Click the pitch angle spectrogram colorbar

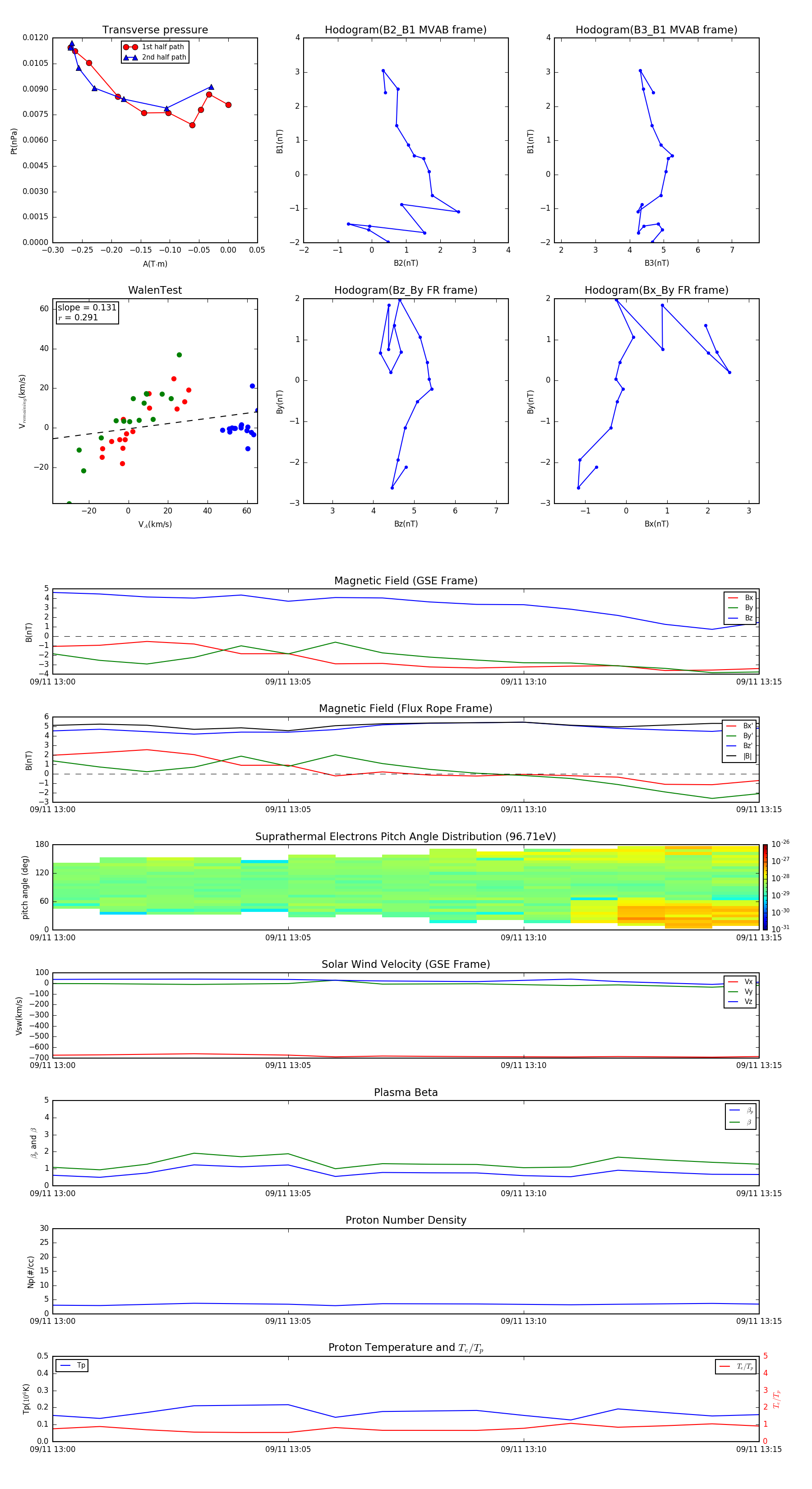tap(765, 887)
